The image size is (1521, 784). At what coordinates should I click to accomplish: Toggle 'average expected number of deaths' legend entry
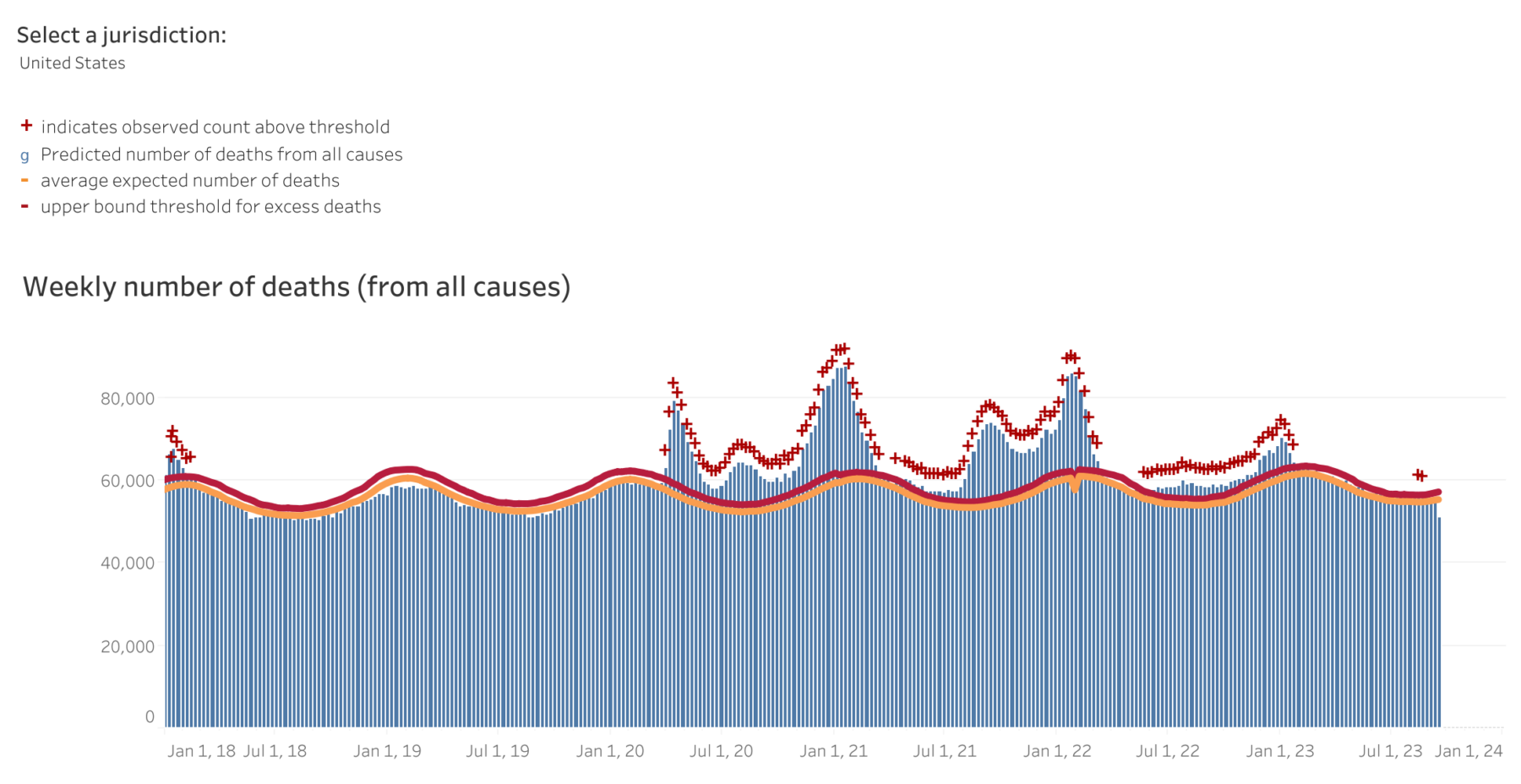click(x=190, y=181)
